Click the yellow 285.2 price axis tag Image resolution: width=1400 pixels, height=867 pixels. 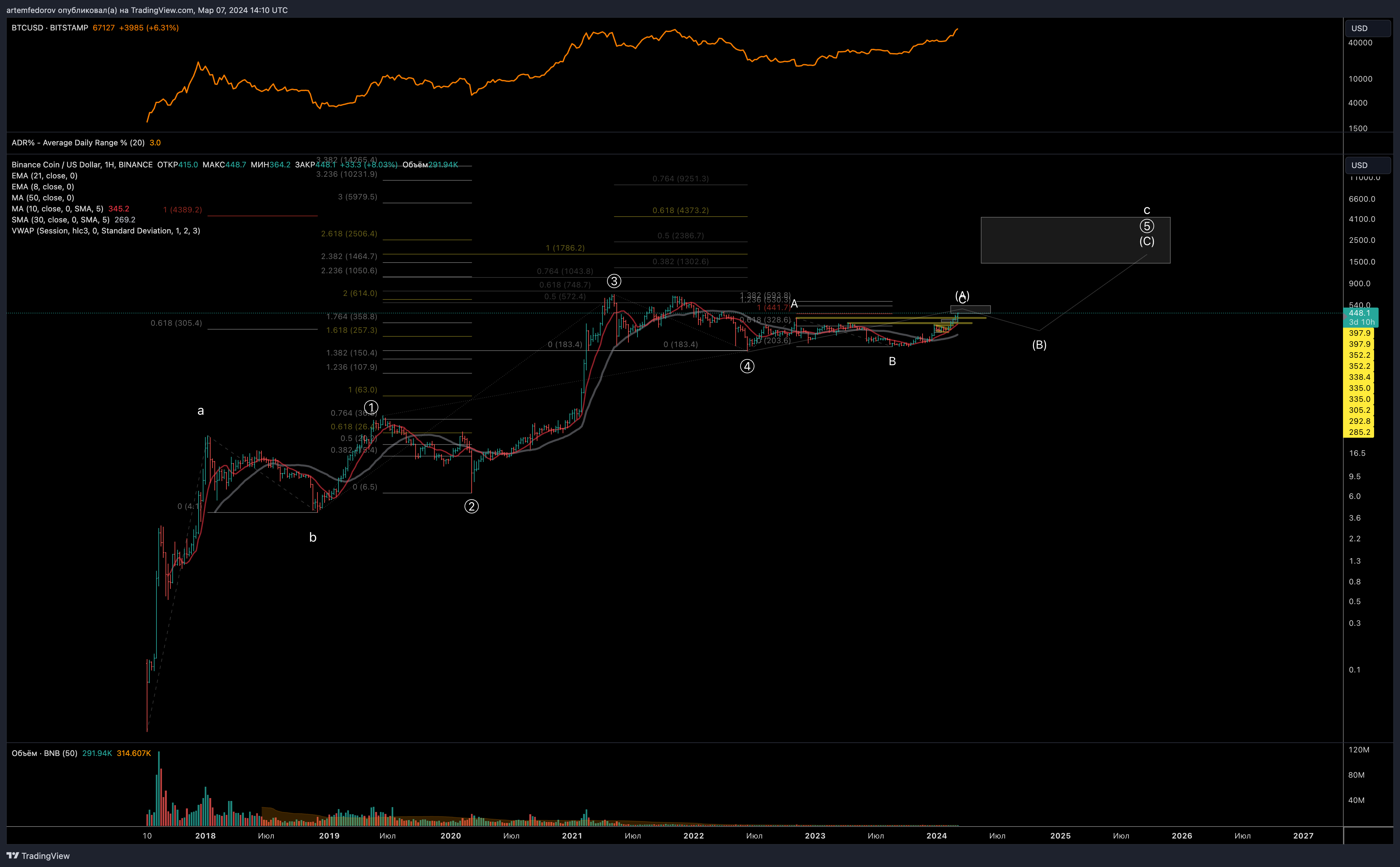tap(1359, 432)
